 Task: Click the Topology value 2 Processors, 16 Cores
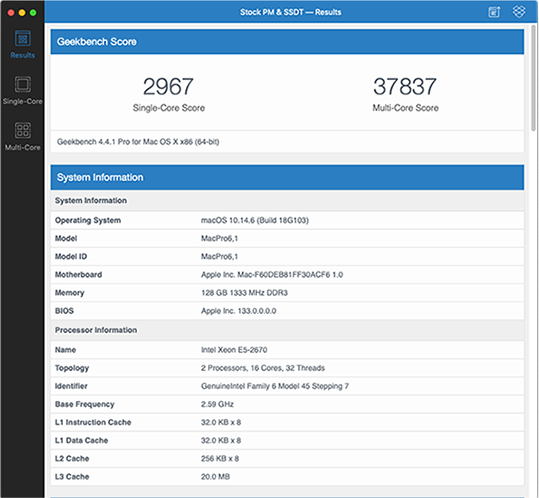tap(263, 368)
